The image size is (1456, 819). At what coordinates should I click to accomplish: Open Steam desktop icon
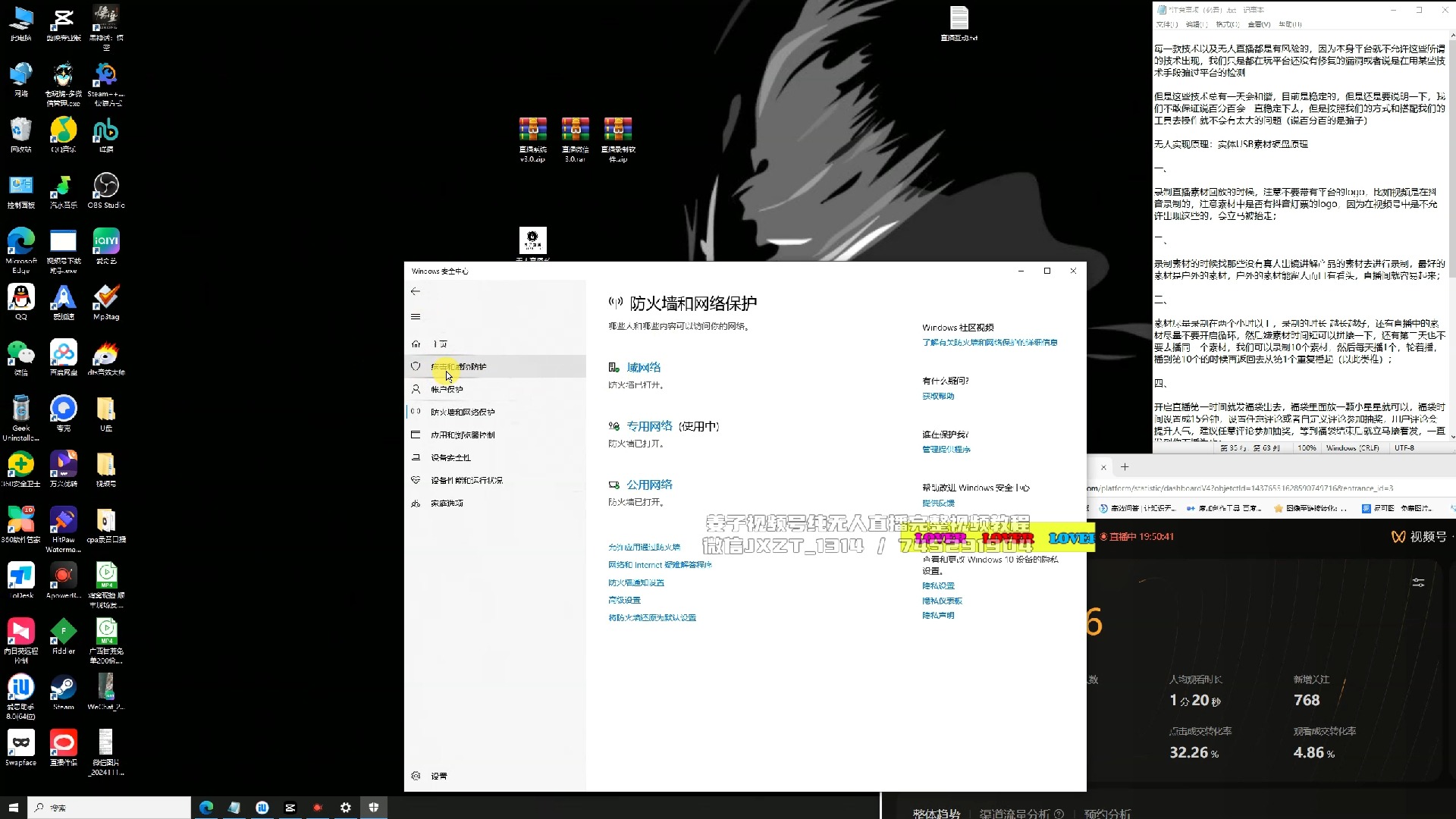tap(64, 692)
